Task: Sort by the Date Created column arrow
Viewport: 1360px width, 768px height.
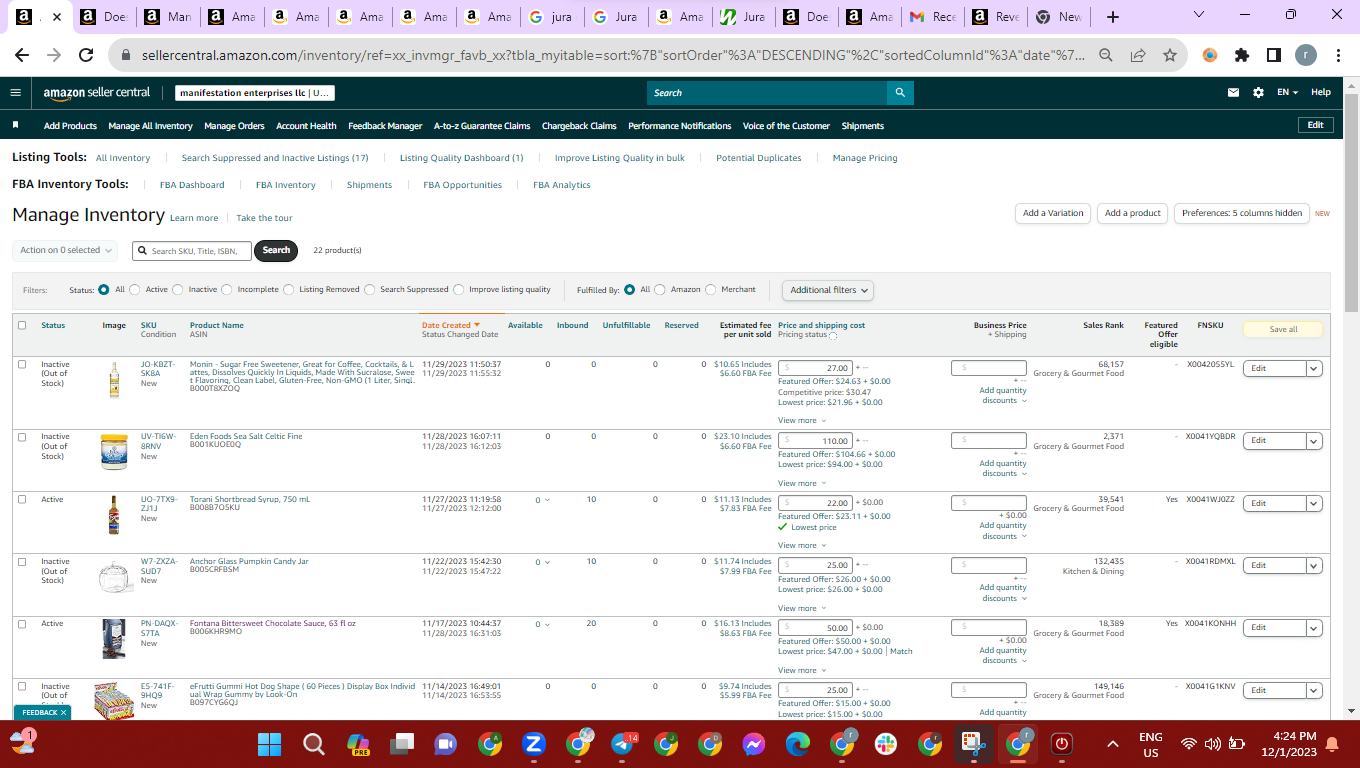Action: click(477, 325)
